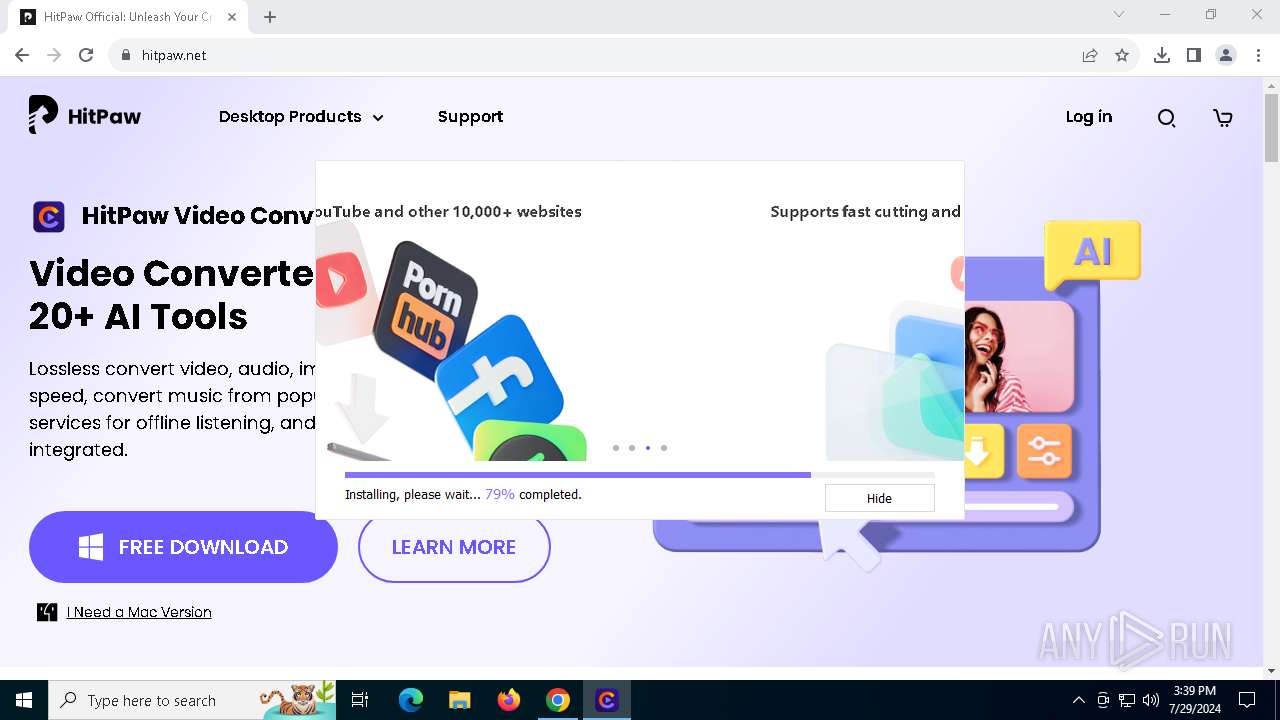Click the 79% progress text
Image resolution: width=1280 pixels, height=720 pixels.
tap(500, 494)
